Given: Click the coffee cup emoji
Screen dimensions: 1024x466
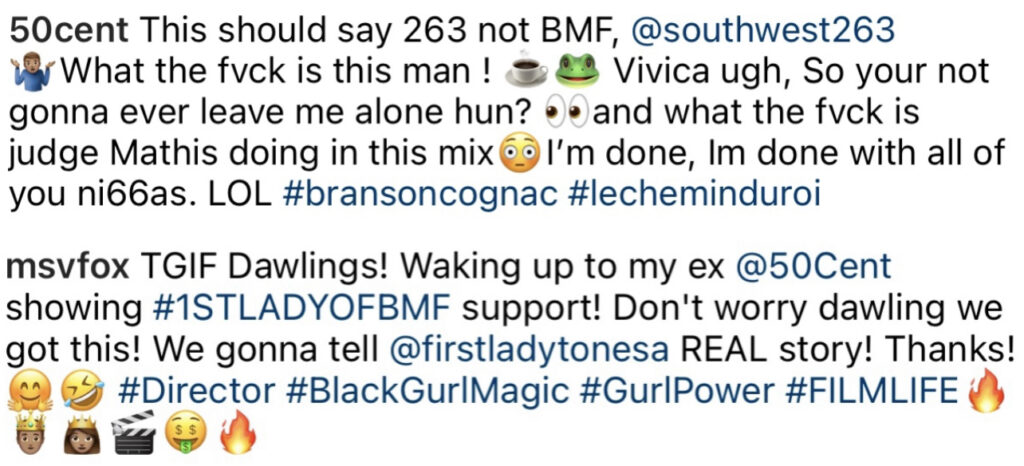Looking at the screenshot, I should click(x=526, y=72).
